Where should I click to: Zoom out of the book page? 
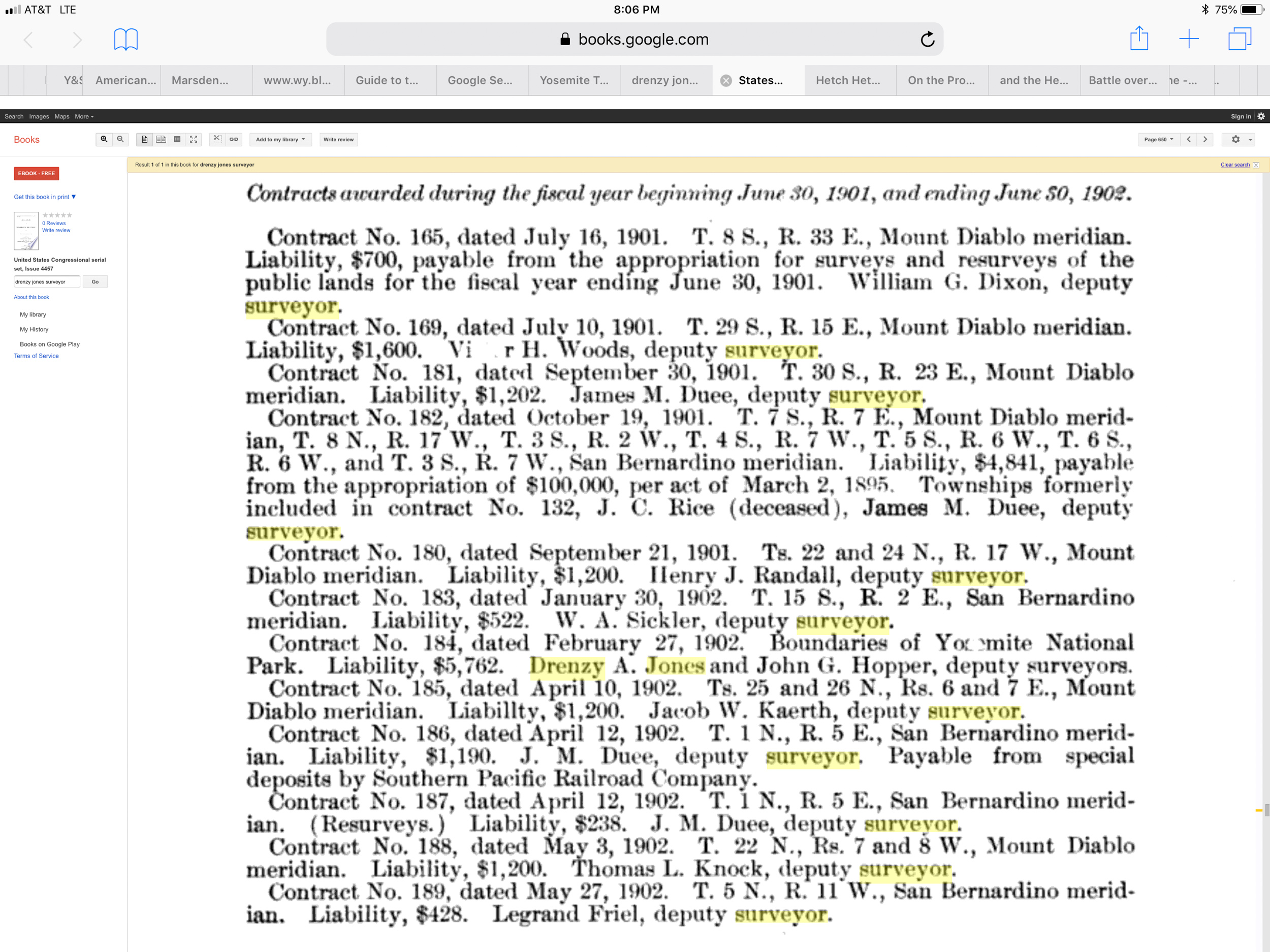(x=120, y=140)
